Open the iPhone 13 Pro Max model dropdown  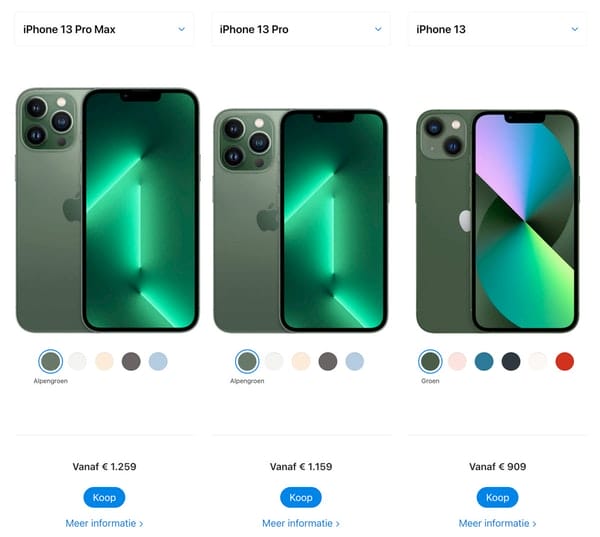[x=104, y=29]
